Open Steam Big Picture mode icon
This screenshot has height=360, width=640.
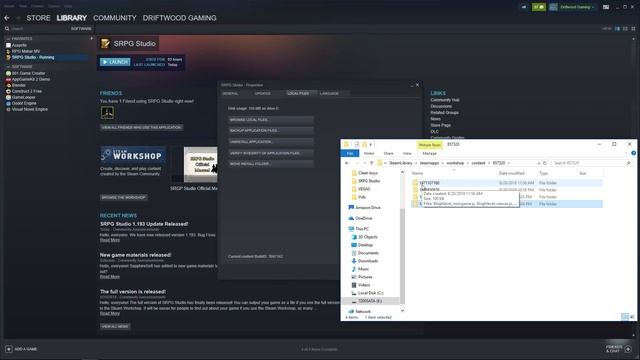point(606,7)
